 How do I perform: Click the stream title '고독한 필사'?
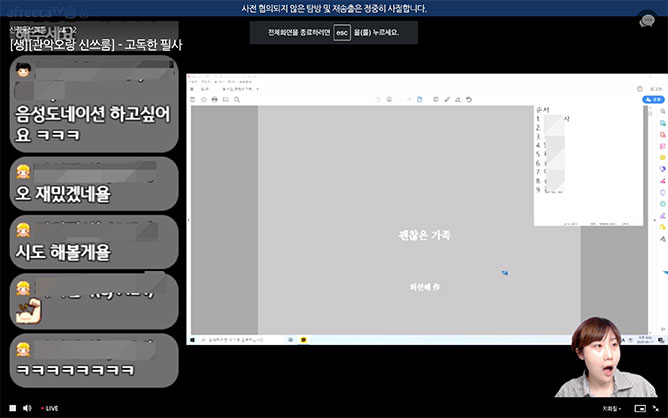153,44
